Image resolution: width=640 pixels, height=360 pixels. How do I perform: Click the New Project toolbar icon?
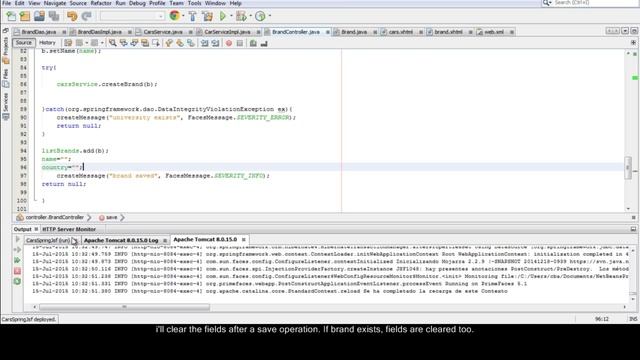tap(25, 16)
